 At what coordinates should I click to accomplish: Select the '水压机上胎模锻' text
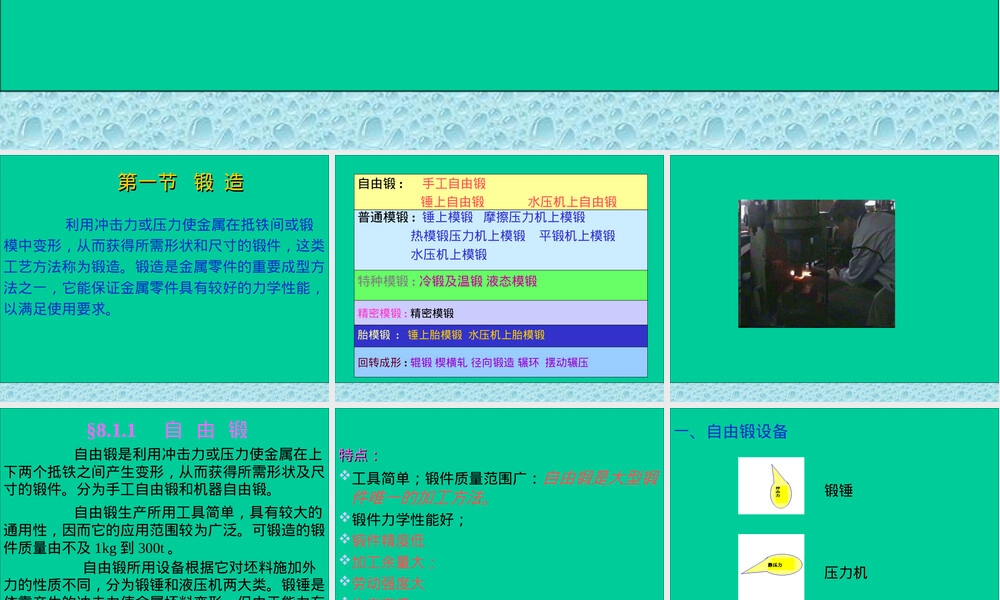[506, 335]
